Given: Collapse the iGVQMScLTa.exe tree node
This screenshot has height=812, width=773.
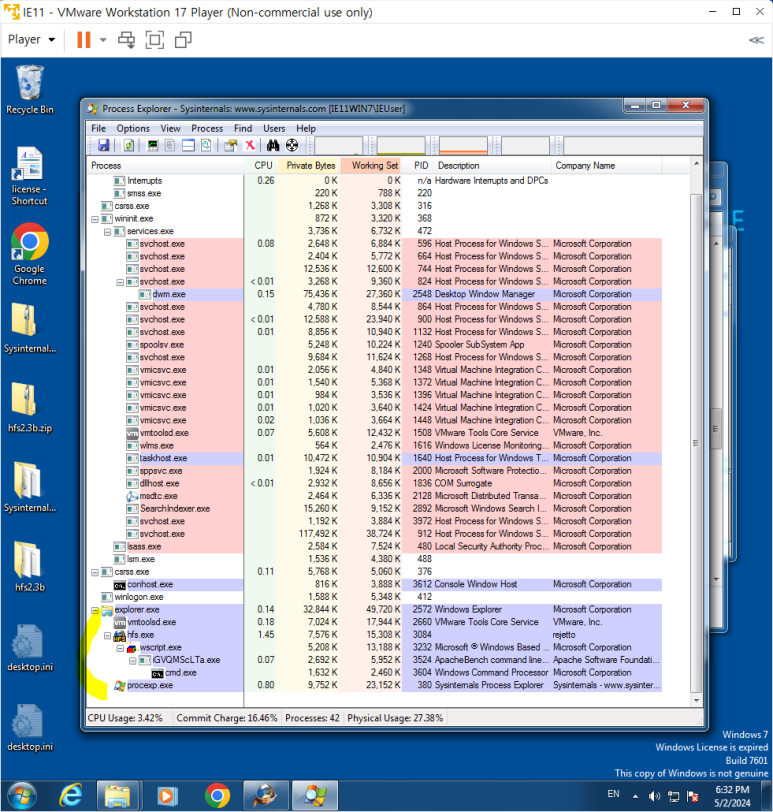Looking at the screenshot, I should 133,661.
